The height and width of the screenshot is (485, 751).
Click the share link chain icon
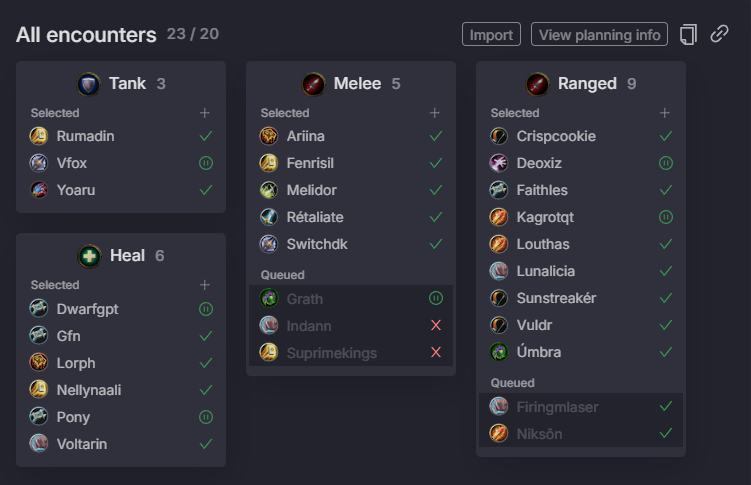click(719, 34)
